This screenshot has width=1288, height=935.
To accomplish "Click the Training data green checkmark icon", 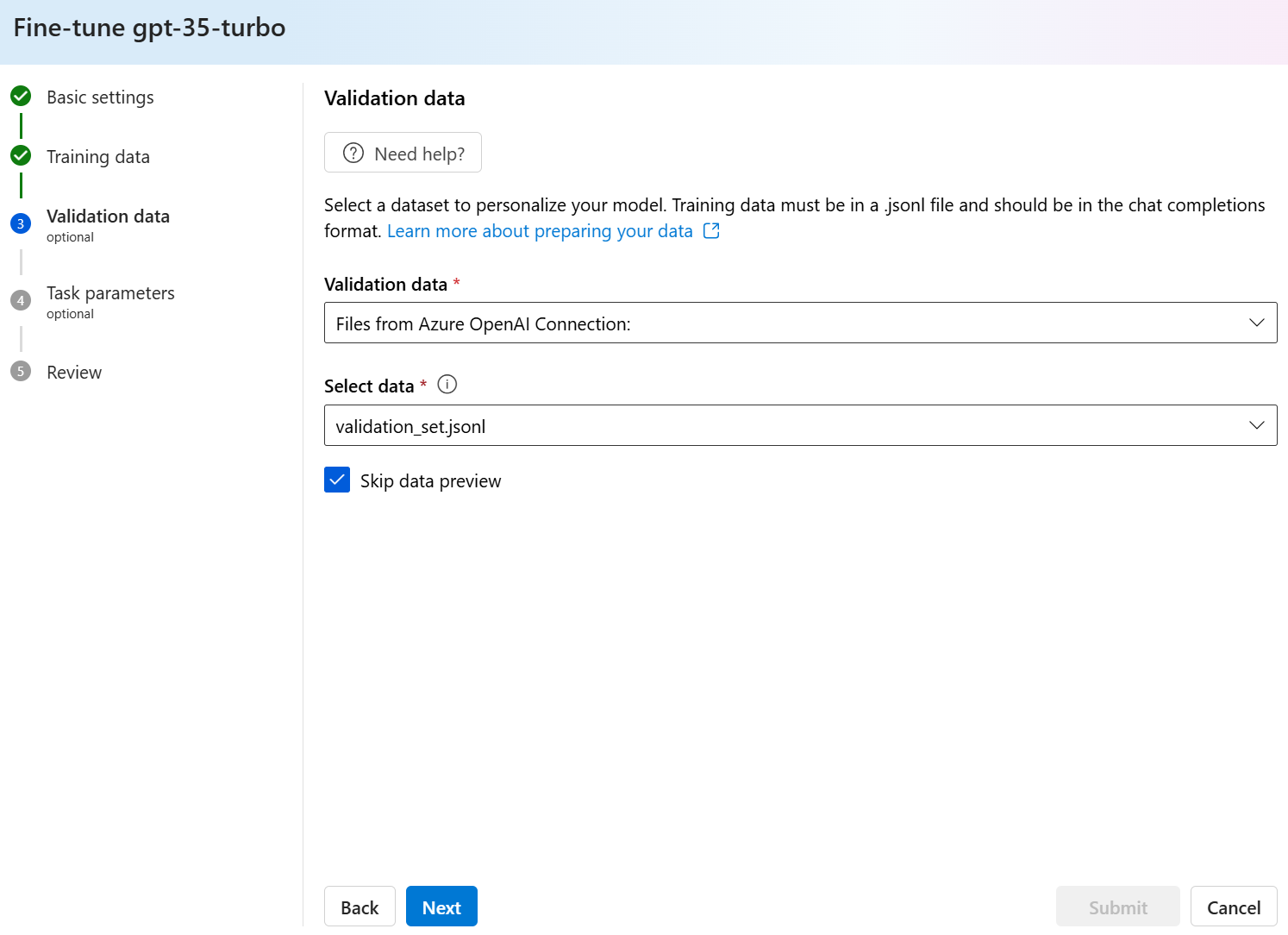I will pos(21,155).
